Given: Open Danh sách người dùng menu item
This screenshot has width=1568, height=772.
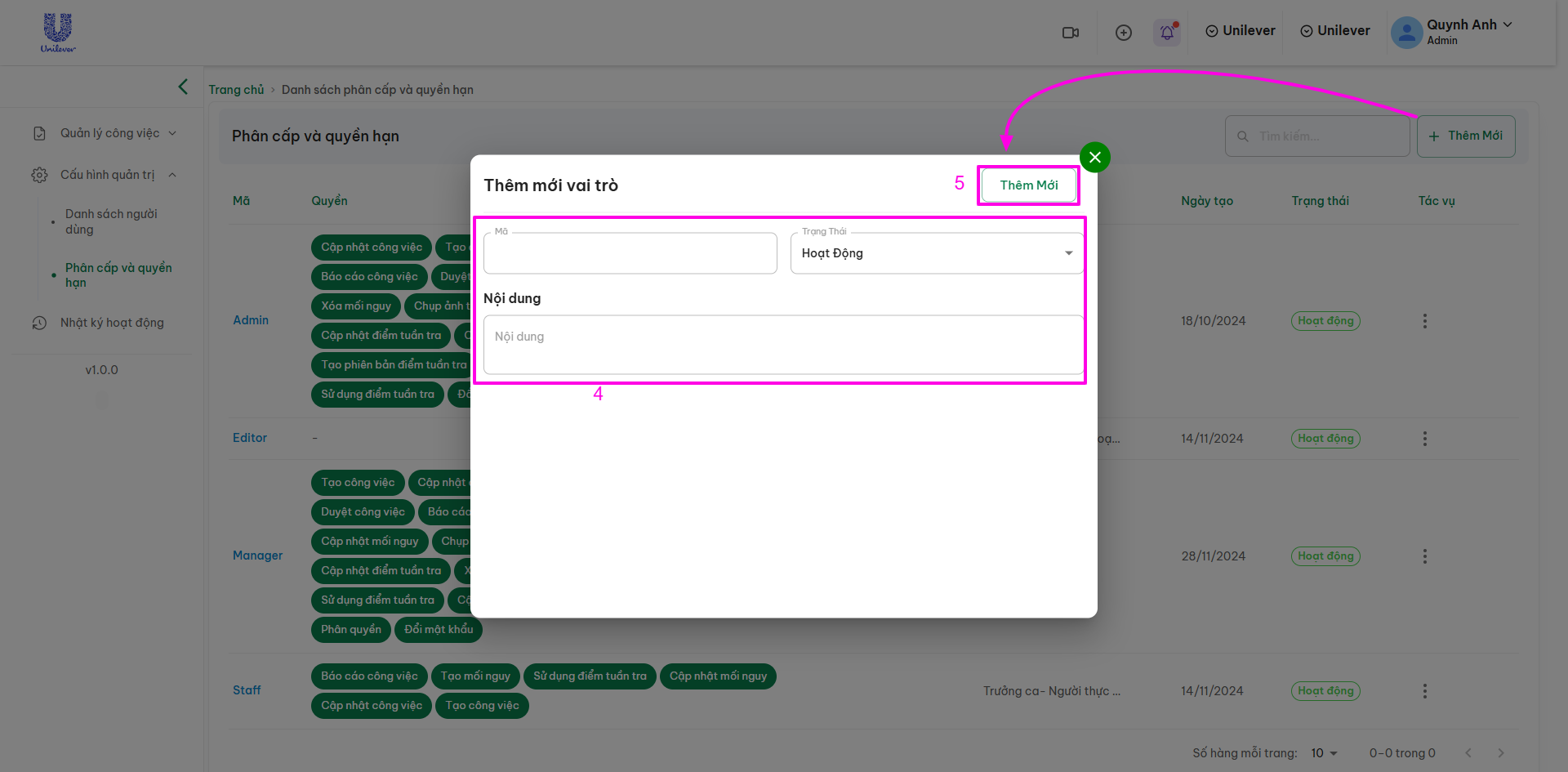Looking at the screenshot, I should (x=112, y=221).
